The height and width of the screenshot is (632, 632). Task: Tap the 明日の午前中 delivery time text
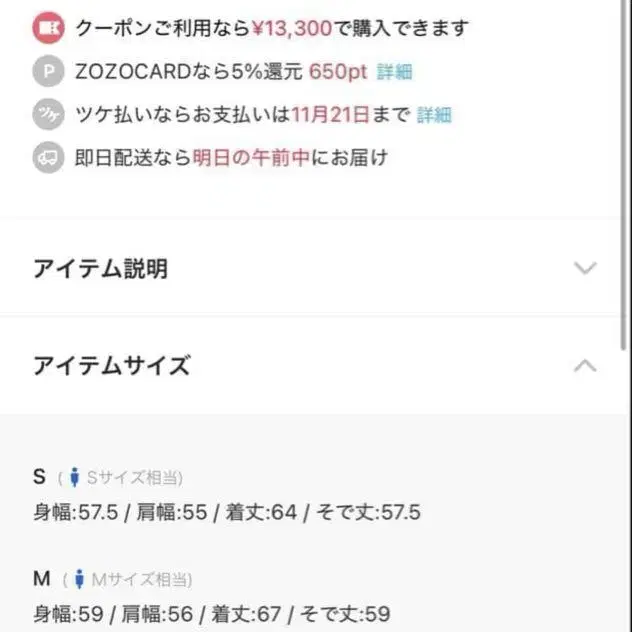251,158
